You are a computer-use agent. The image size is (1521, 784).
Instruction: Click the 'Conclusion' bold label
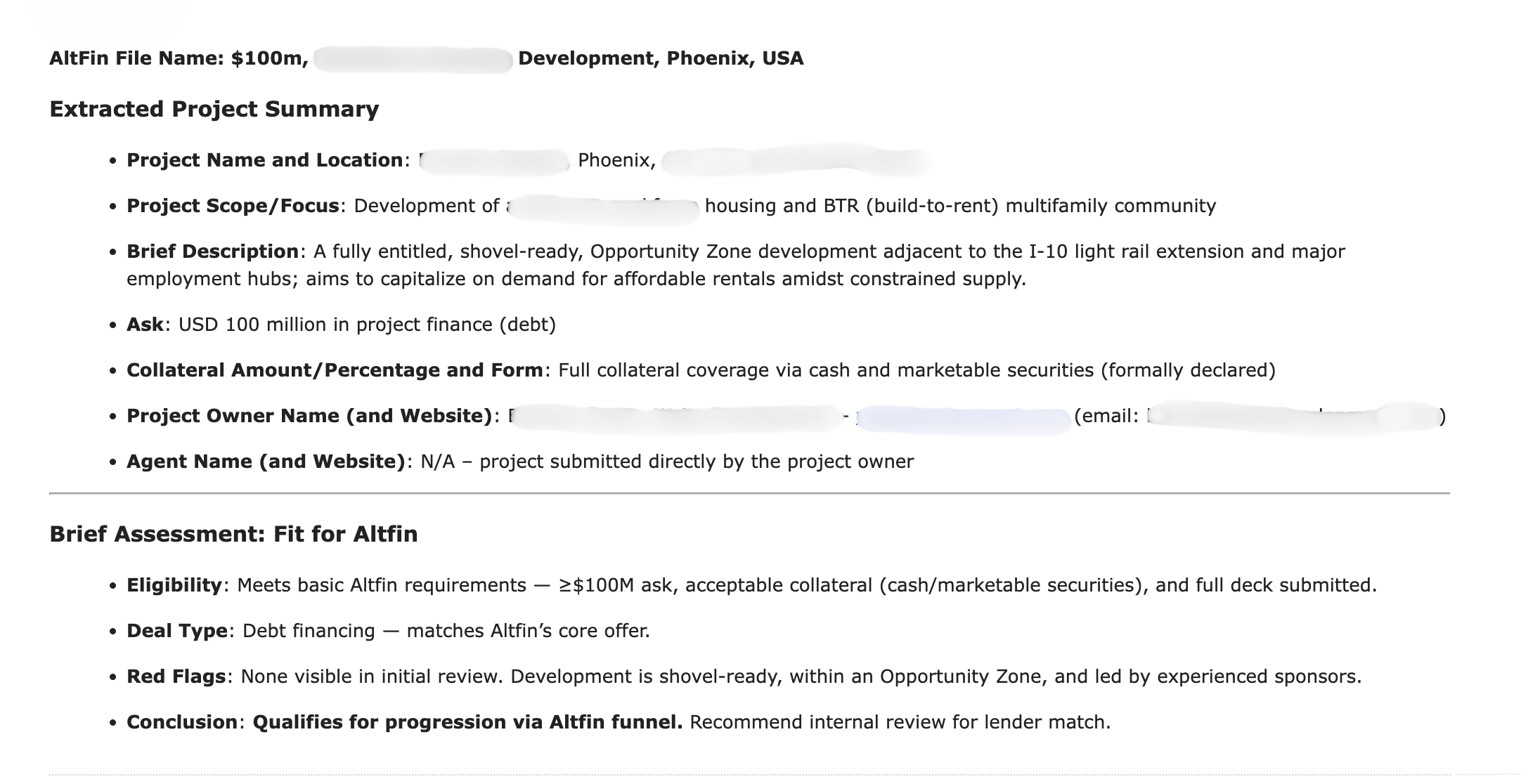[x=181, y=722]
